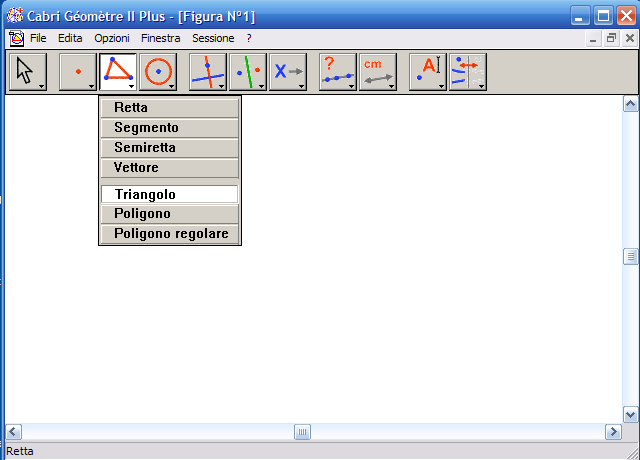Choose Poligono from the list

coord(170,214)
